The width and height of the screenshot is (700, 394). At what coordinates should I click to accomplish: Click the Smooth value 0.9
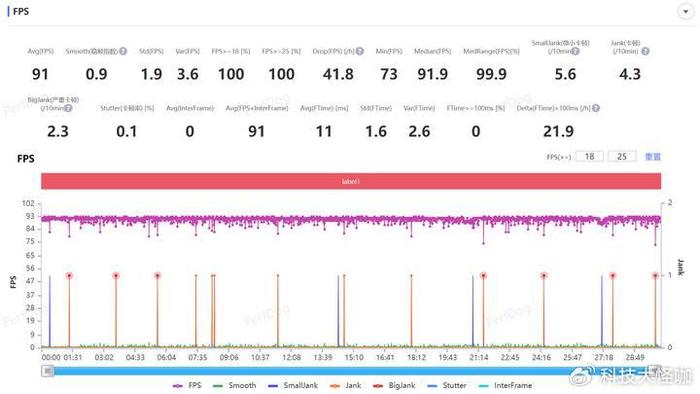(96, 74)
